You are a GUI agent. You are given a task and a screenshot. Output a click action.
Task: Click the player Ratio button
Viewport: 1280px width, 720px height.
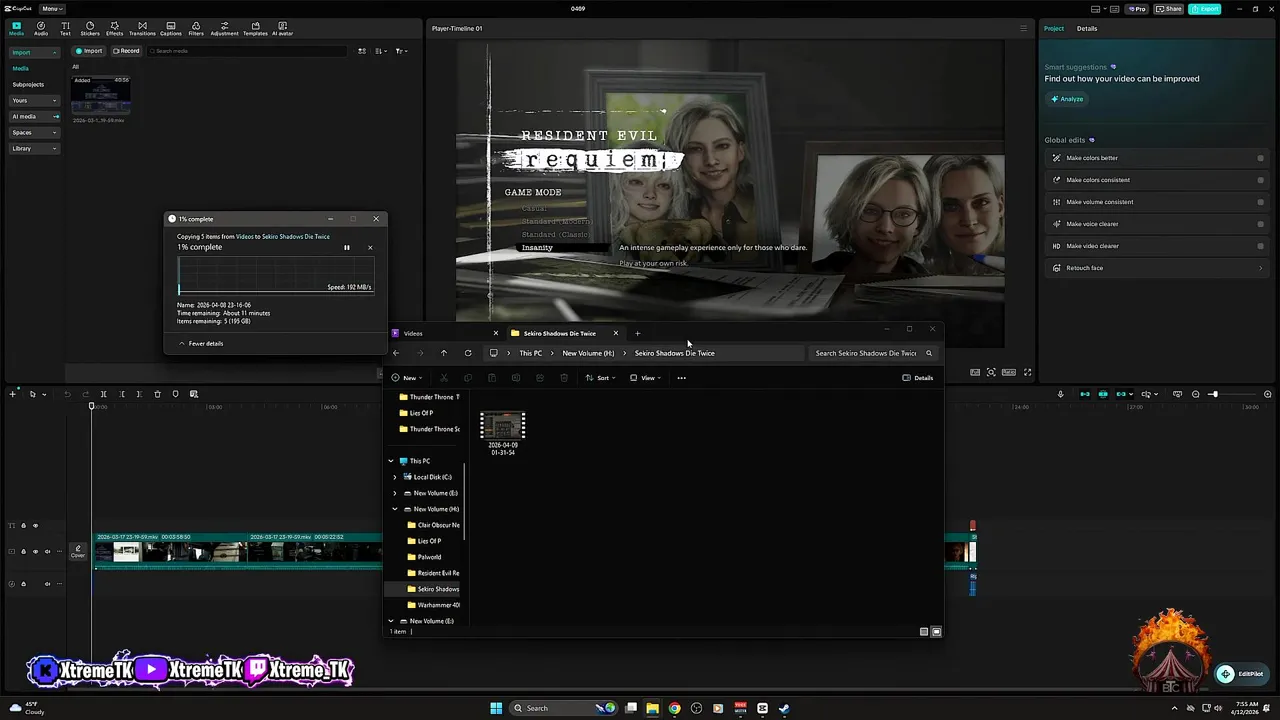(1009, 372)
